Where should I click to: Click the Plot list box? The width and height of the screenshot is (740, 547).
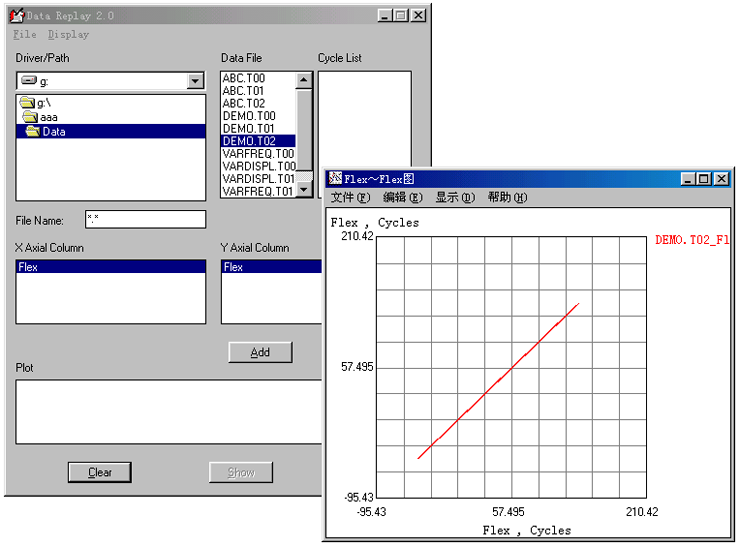[169, 412]
